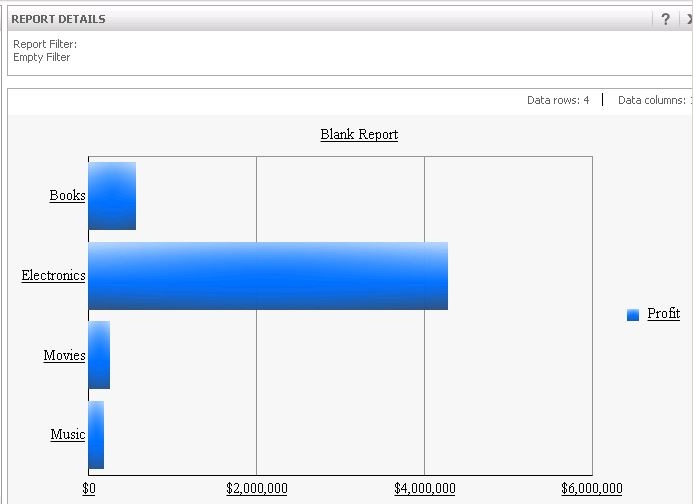The height and width of the screenshot is (504, 693).
Task: Click the Music profit bar
Action: [96, 435]
